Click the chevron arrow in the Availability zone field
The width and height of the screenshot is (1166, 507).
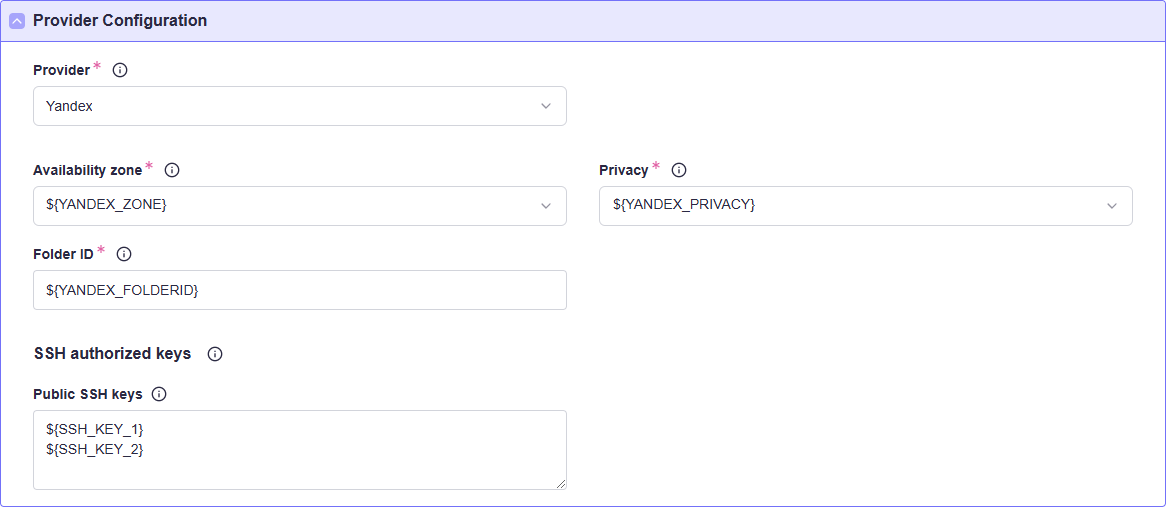(x=546, y=206)
